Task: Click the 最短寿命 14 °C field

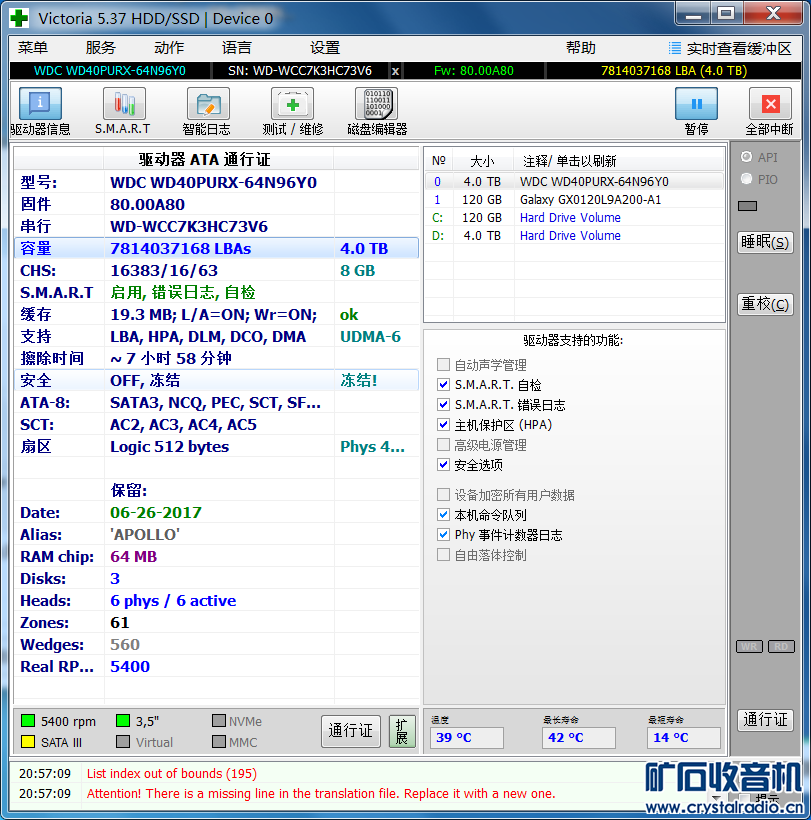Action: (683, 738)
